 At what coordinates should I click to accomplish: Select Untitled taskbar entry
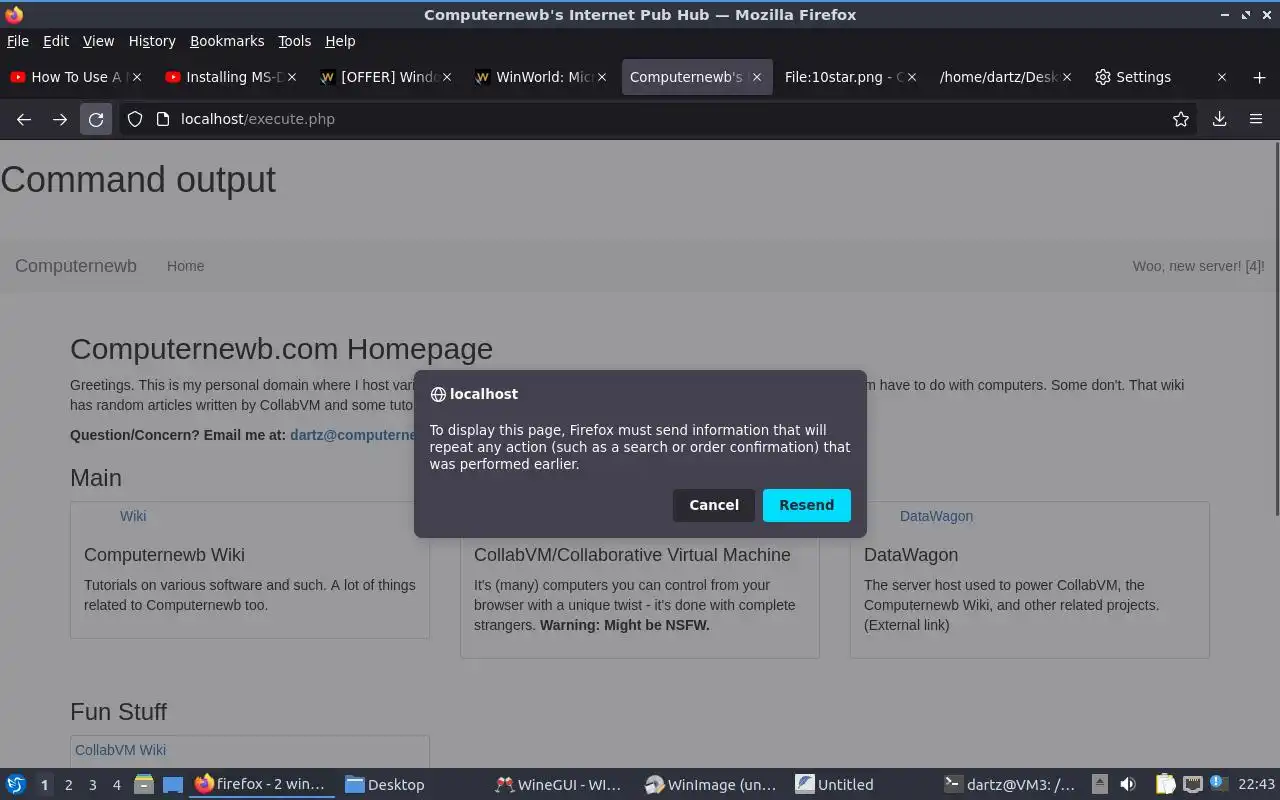(x=862, y=784)
